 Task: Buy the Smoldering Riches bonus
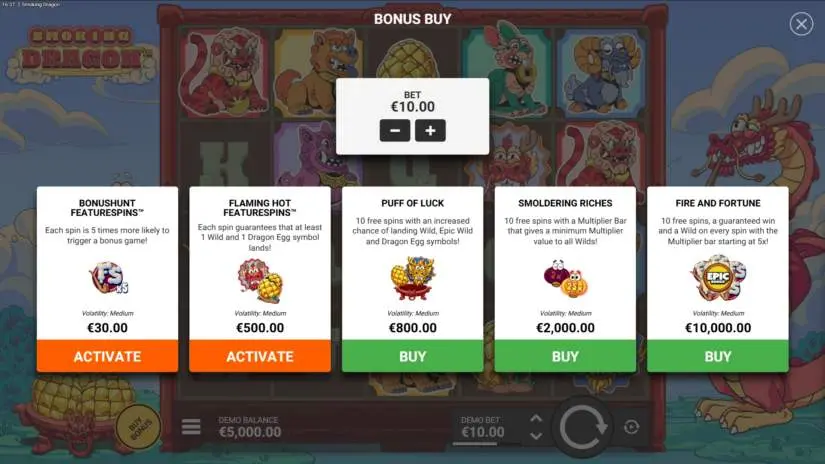565,356
